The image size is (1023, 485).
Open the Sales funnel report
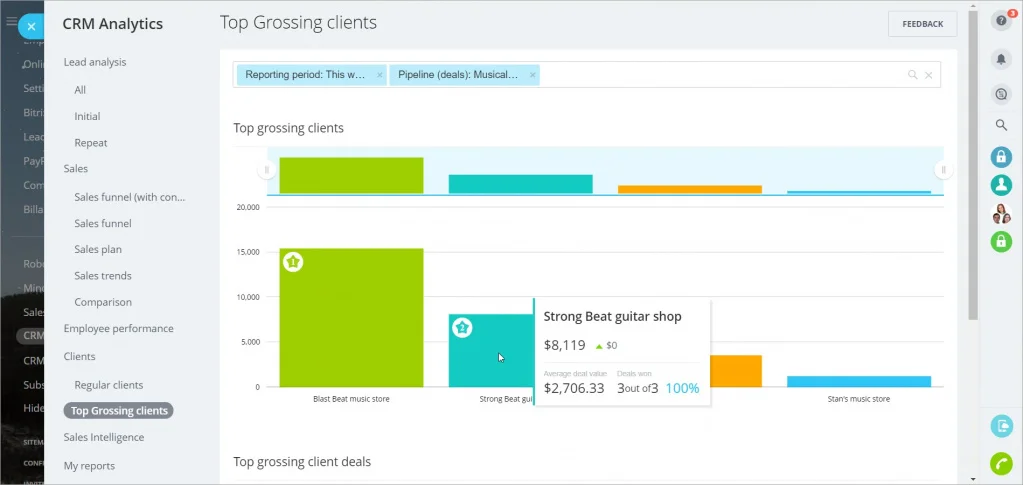coord(103,223)
